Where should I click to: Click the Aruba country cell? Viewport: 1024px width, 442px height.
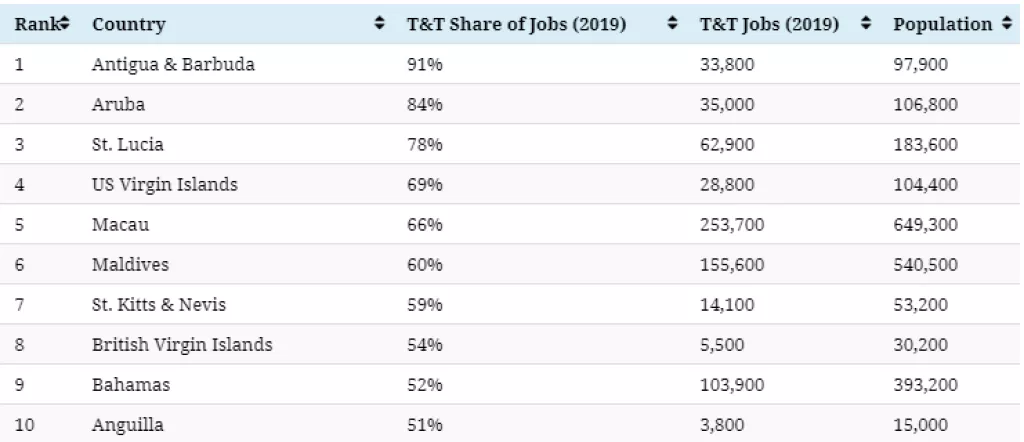point(118,104)
